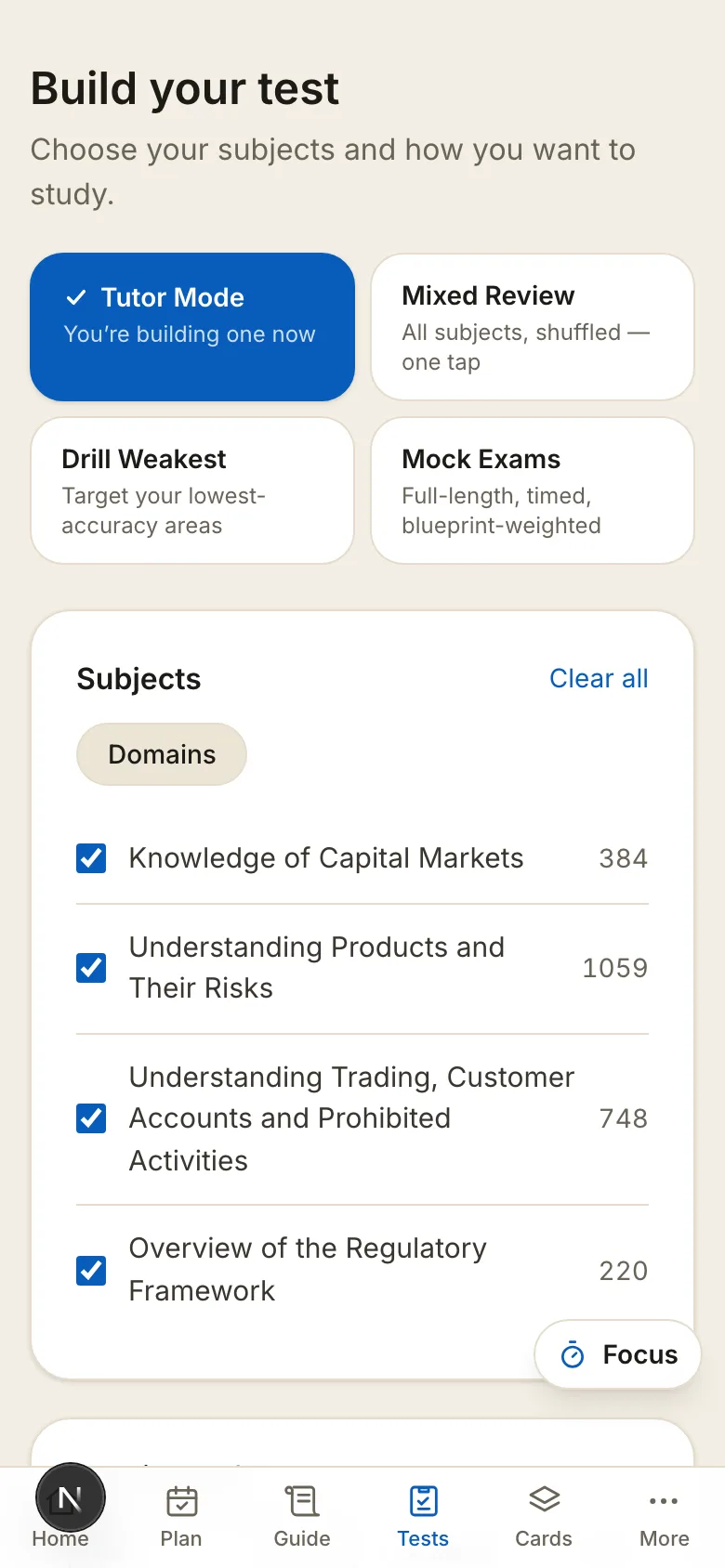This screenshot has width=725, height=1568.
Task: Open the More ellipsis icon
Action: point(664,1500)
